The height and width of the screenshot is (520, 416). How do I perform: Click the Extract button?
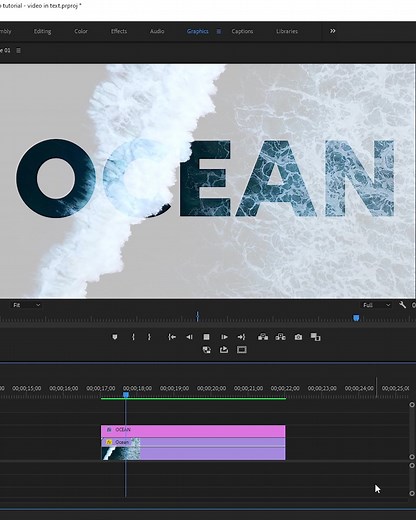tap(281, 337)
